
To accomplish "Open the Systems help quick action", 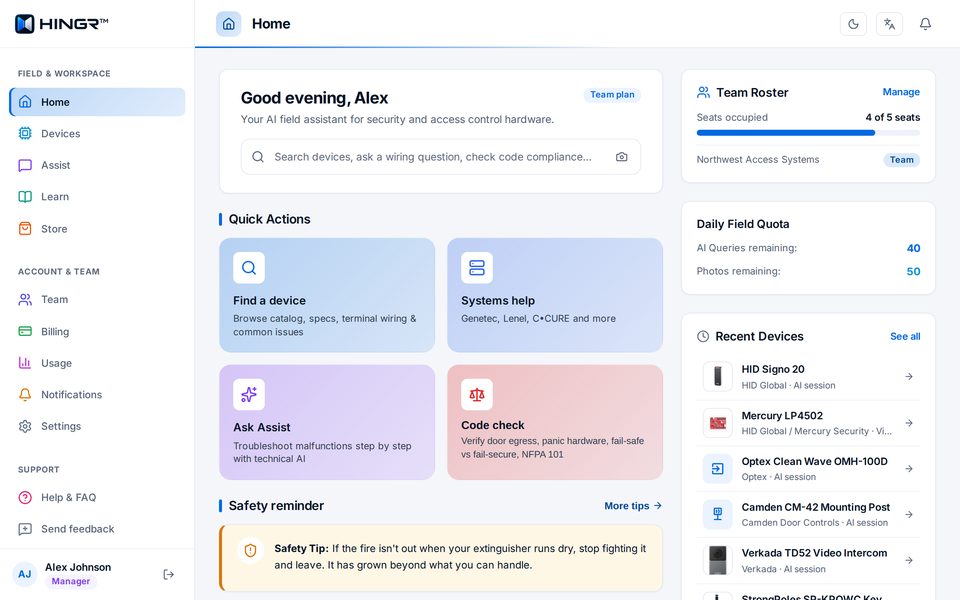I will 555,295.
